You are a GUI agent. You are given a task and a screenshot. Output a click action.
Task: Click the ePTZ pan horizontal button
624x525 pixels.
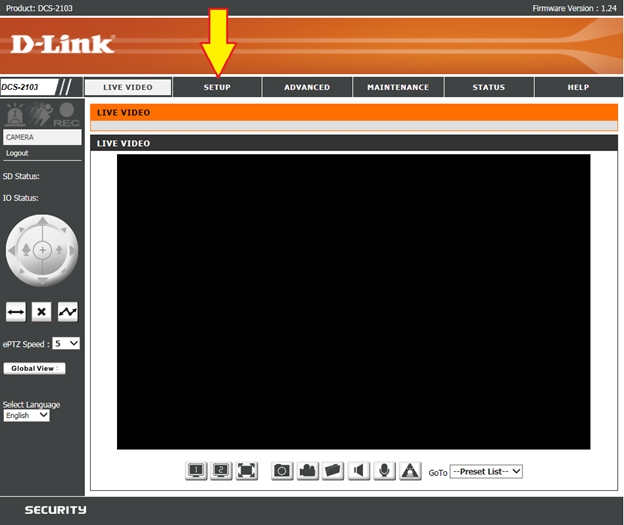(16, 312)
